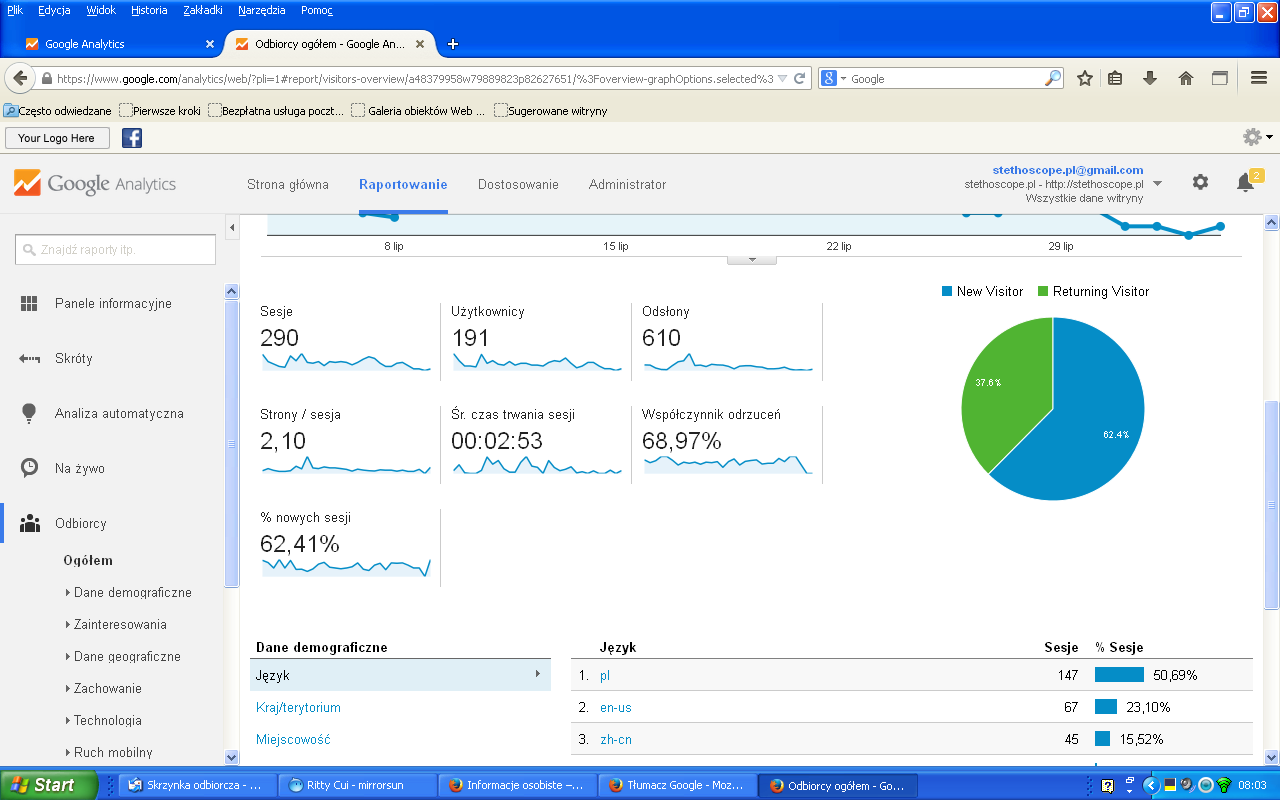Open the Narzędzia menu
The width and height of the screenshot is (1280, 800).
(x=263, y=10)
